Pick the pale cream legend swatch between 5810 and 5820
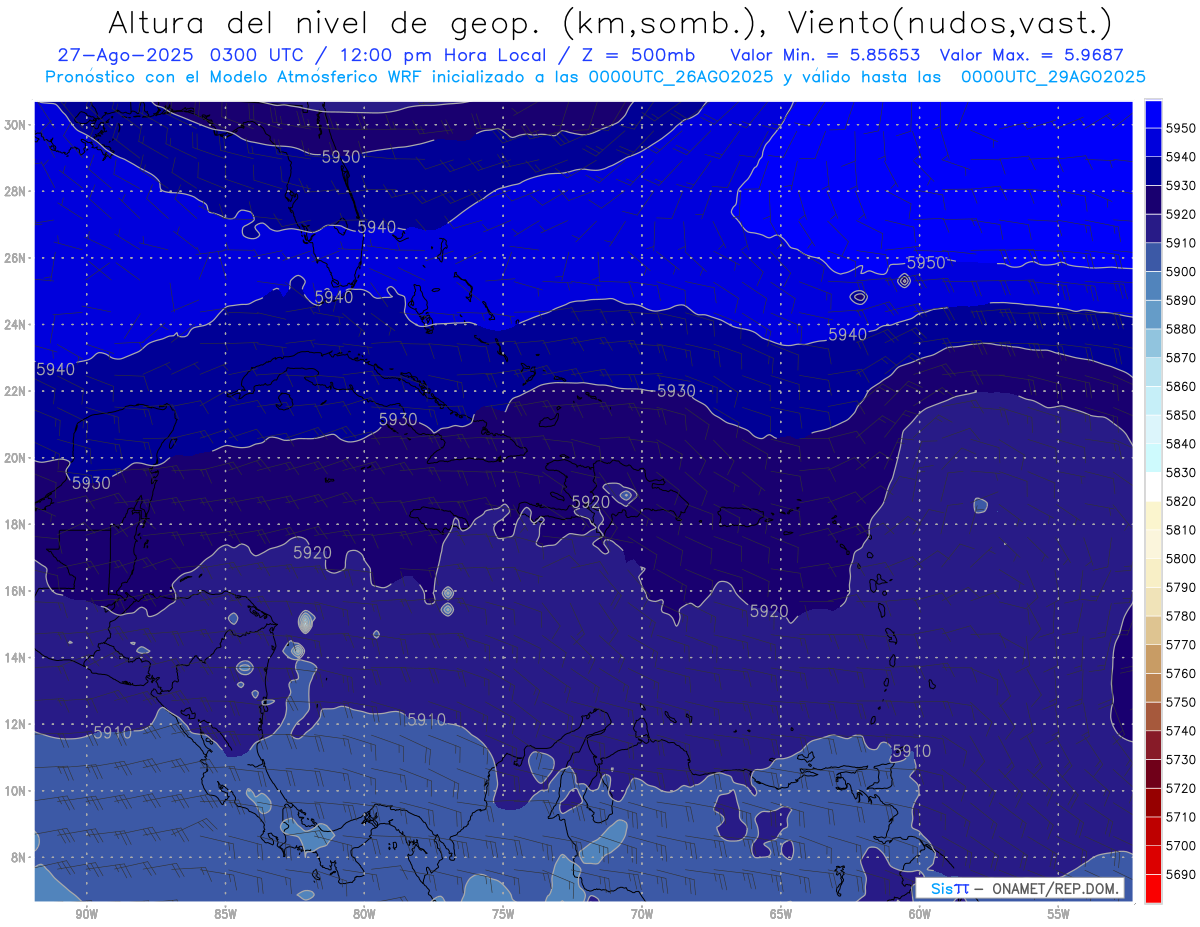Viewport: 1200px width, 927px height. (x=1152, y=515)
